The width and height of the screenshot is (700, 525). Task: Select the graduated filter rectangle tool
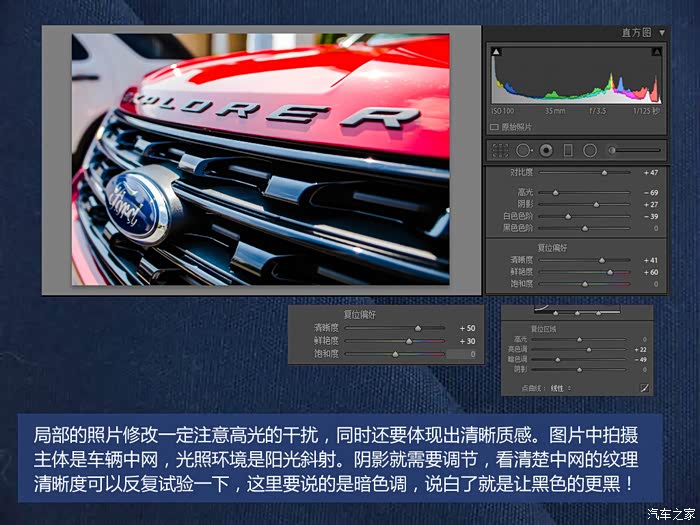click(568, 150)
